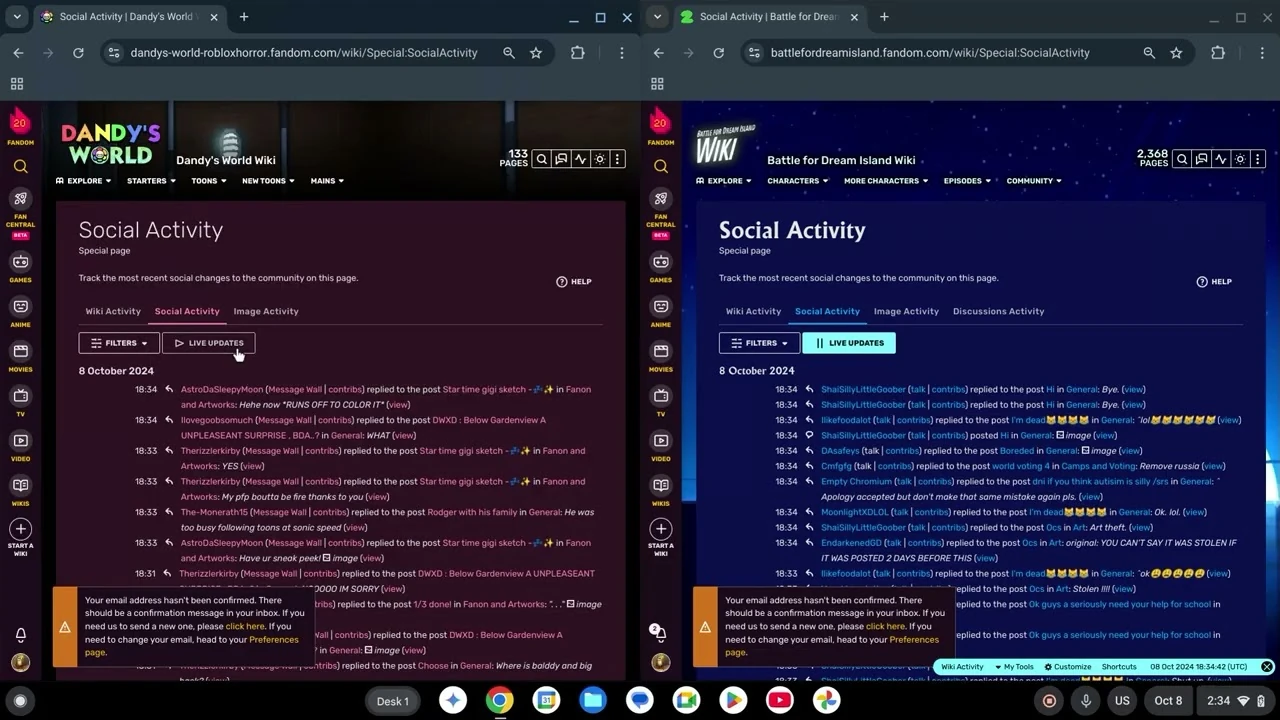Open search on the Battle for Dream Island Wiki
Screen dimensions: 1280x720
1181,159
